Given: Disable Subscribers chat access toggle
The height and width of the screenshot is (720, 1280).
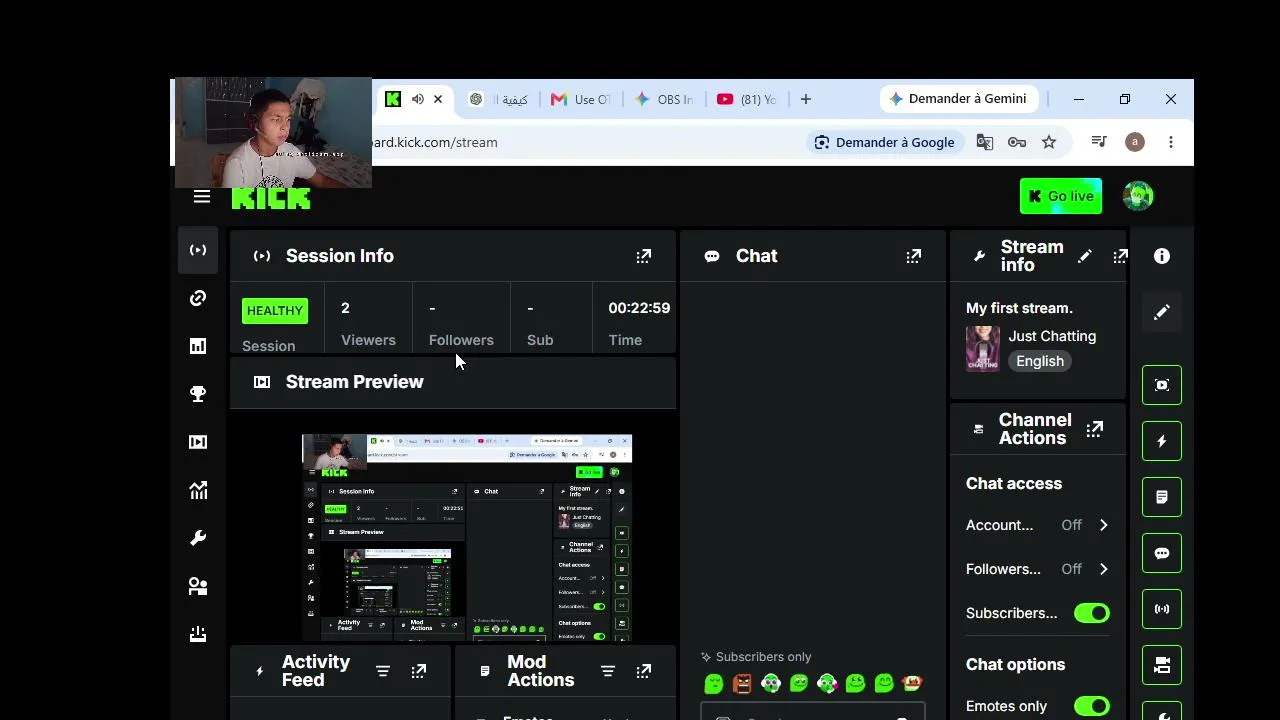Looking at the screenshot, I should tap(1092, 613).
